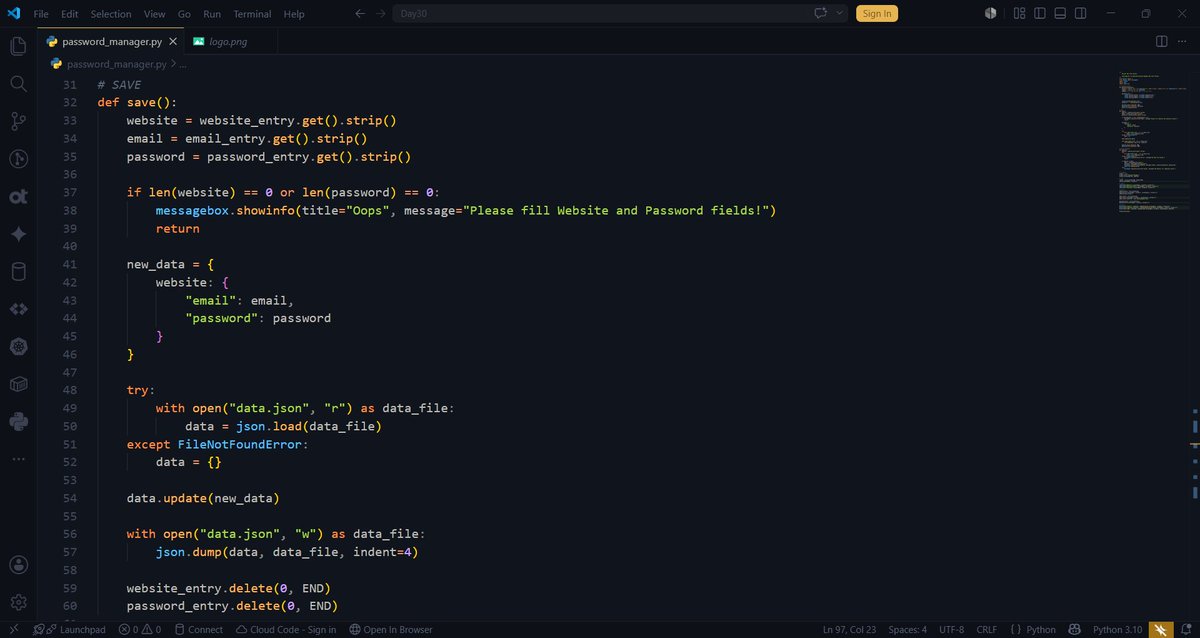The image size is (1200, 638).
Task: Open the Manage gear icon
Action: point(18,602)
